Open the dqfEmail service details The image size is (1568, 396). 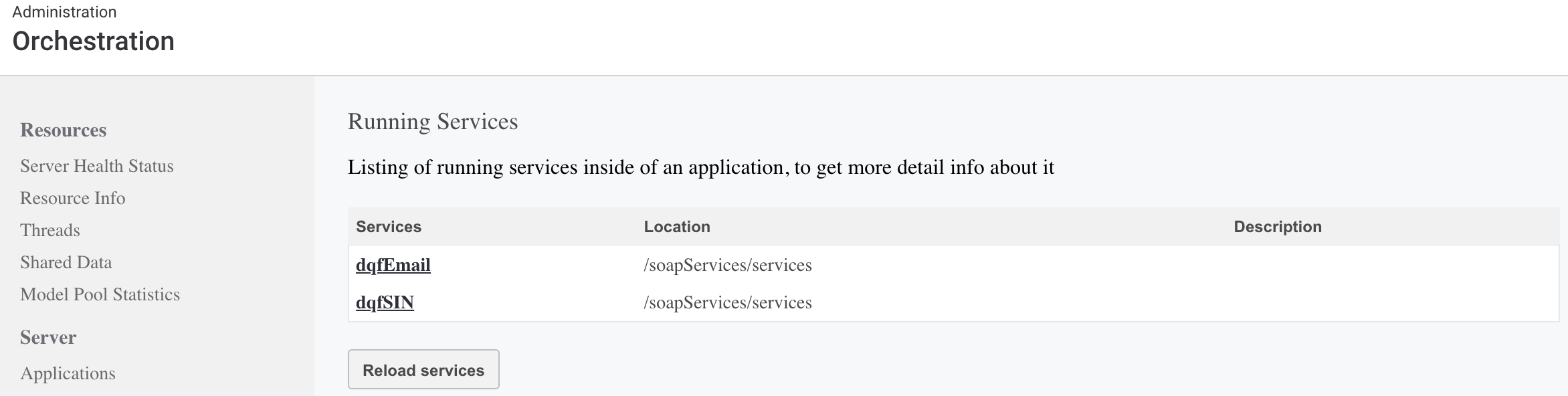[x=393, y=265]
